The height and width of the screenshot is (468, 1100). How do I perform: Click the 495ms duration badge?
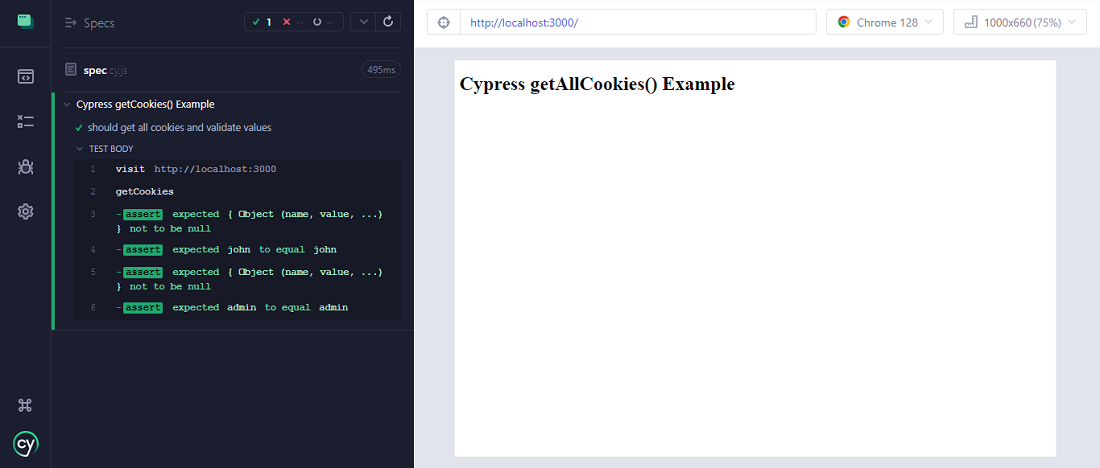(x=381, y=69)
